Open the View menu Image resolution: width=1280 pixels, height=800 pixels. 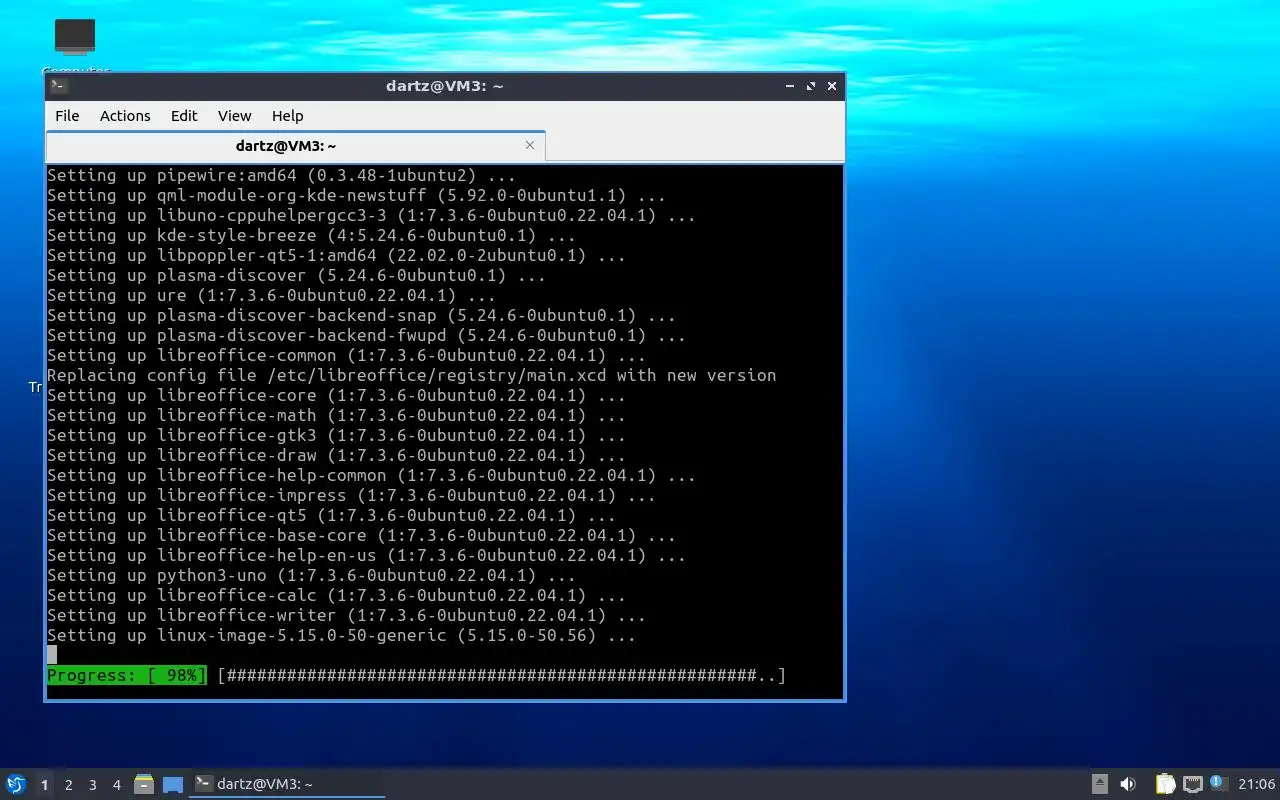coord(235,116)
